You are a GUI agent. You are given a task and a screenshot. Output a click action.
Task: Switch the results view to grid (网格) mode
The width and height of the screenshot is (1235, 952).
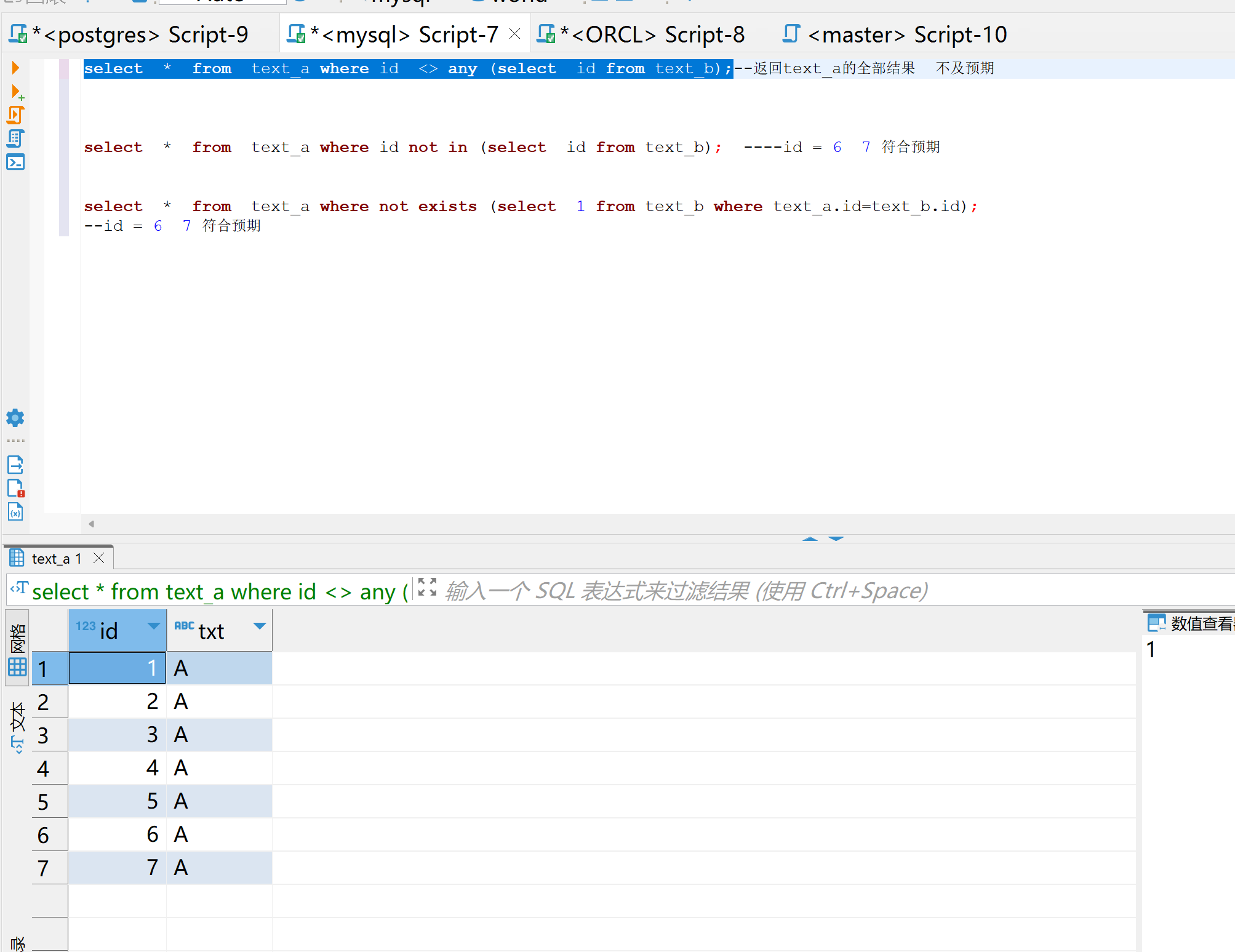[x=17, y=647]
